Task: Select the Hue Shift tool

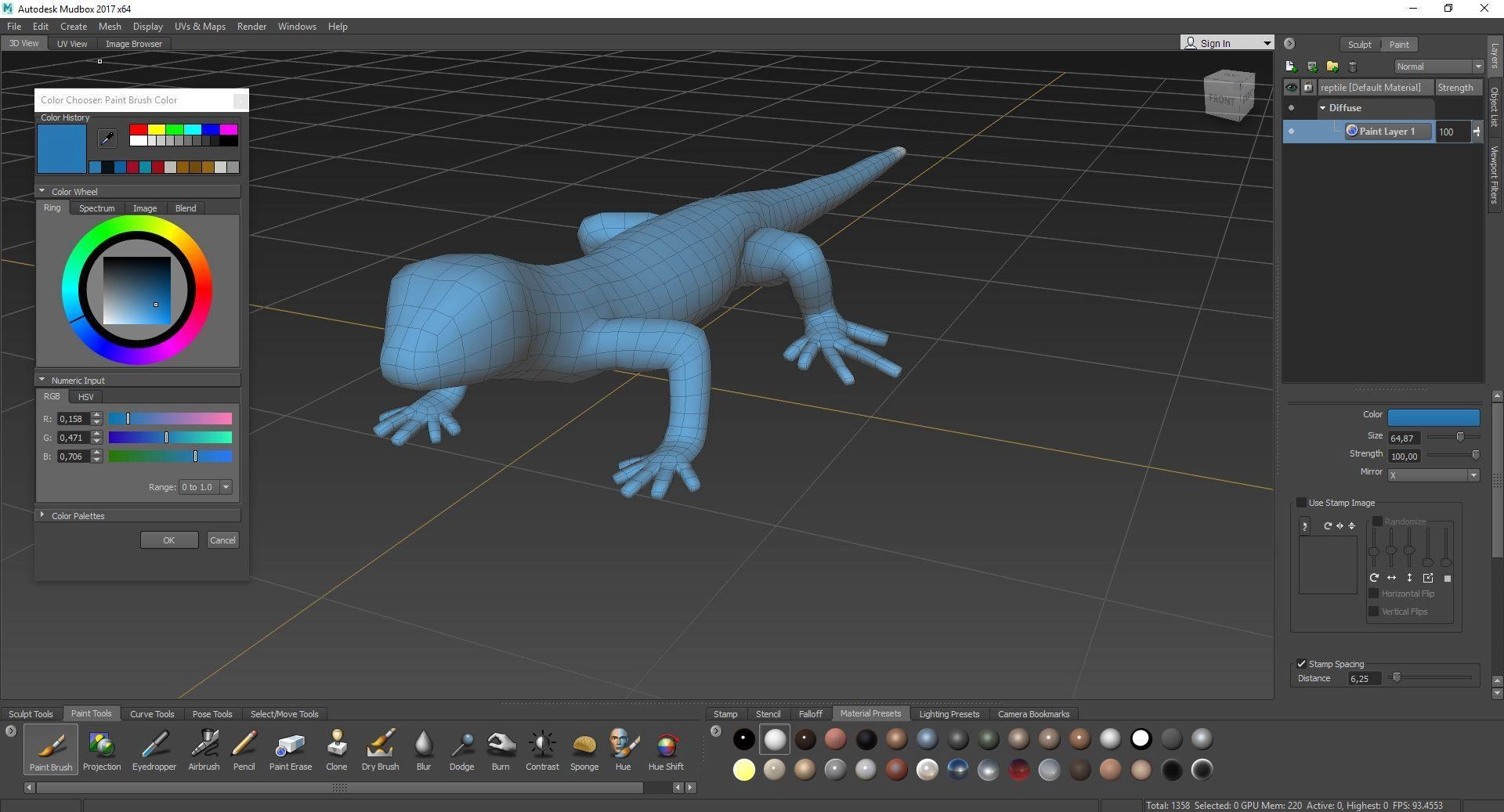Action: point(666,749)
